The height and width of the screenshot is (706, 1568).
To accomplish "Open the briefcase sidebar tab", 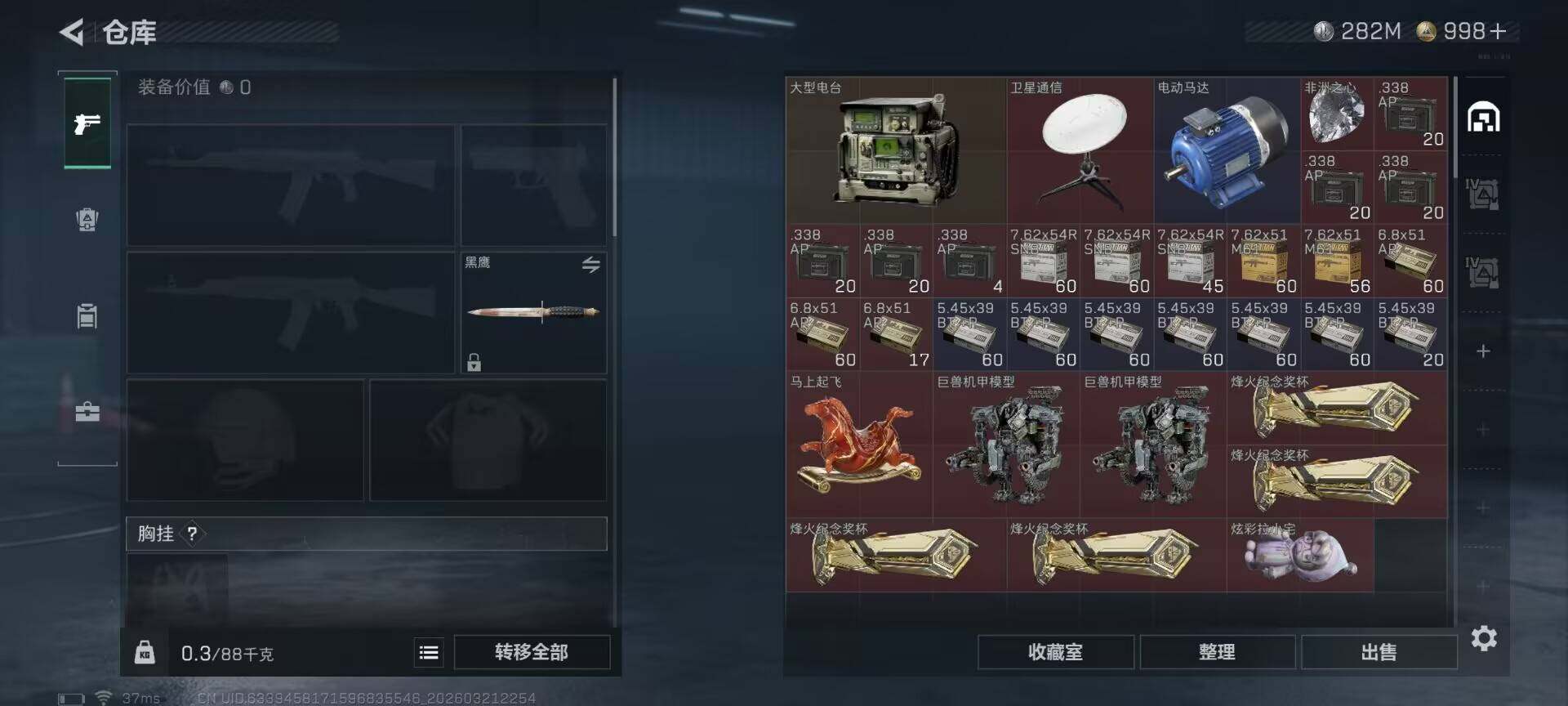I will (87, 411).
